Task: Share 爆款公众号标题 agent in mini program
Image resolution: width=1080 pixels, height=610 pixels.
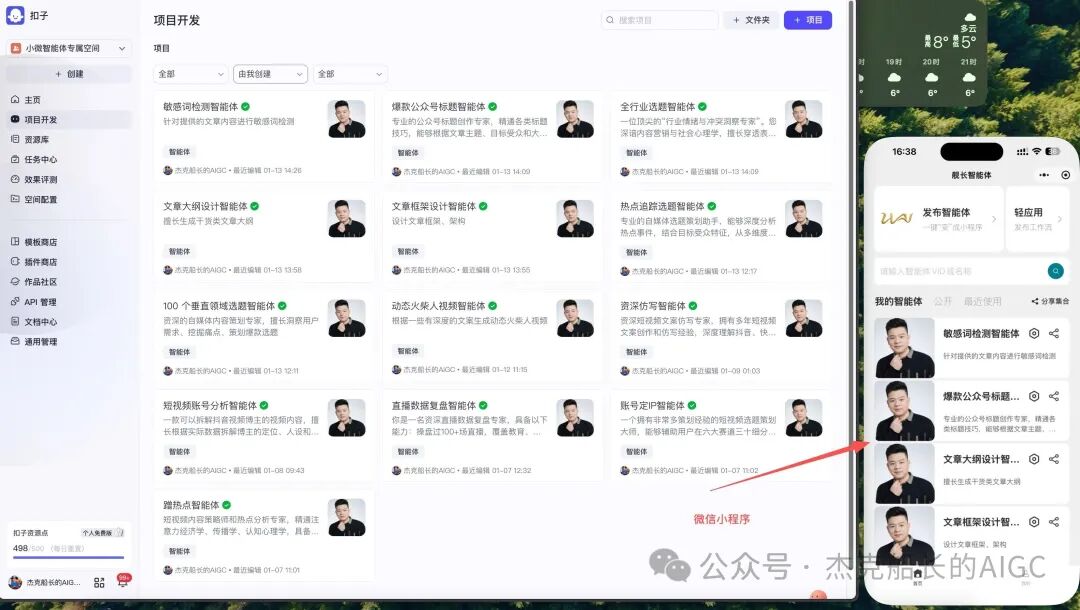Action: tap(1054, 396)
